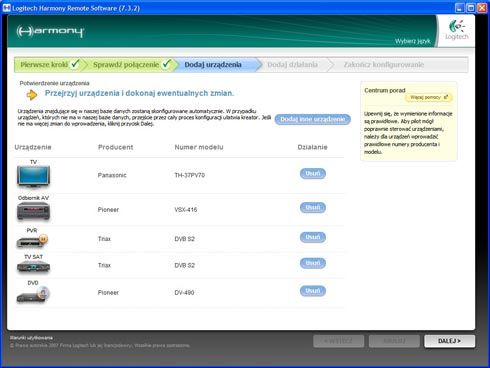Remove the Triax PVR device
Image resolution: width=490 pixels, height=368 pixels.
pyautogui.click(x=313, y=237)
